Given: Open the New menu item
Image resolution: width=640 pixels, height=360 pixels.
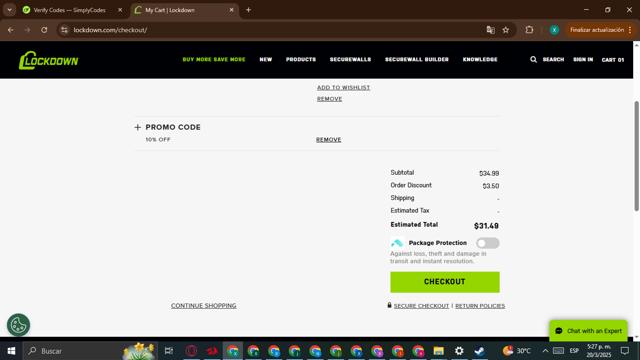Looking at the screenshot, I should click(266, 60).
